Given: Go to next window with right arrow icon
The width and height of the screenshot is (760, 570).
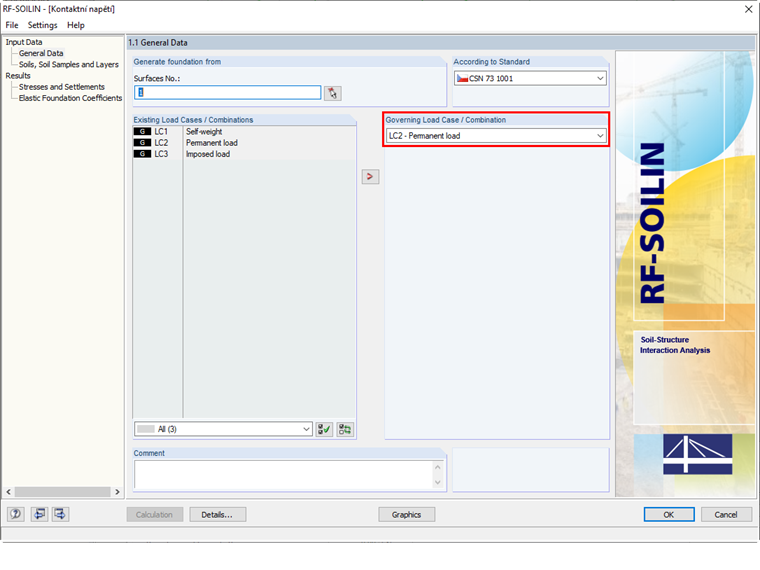Looking at the screenshot, I should tap(60, 514).
